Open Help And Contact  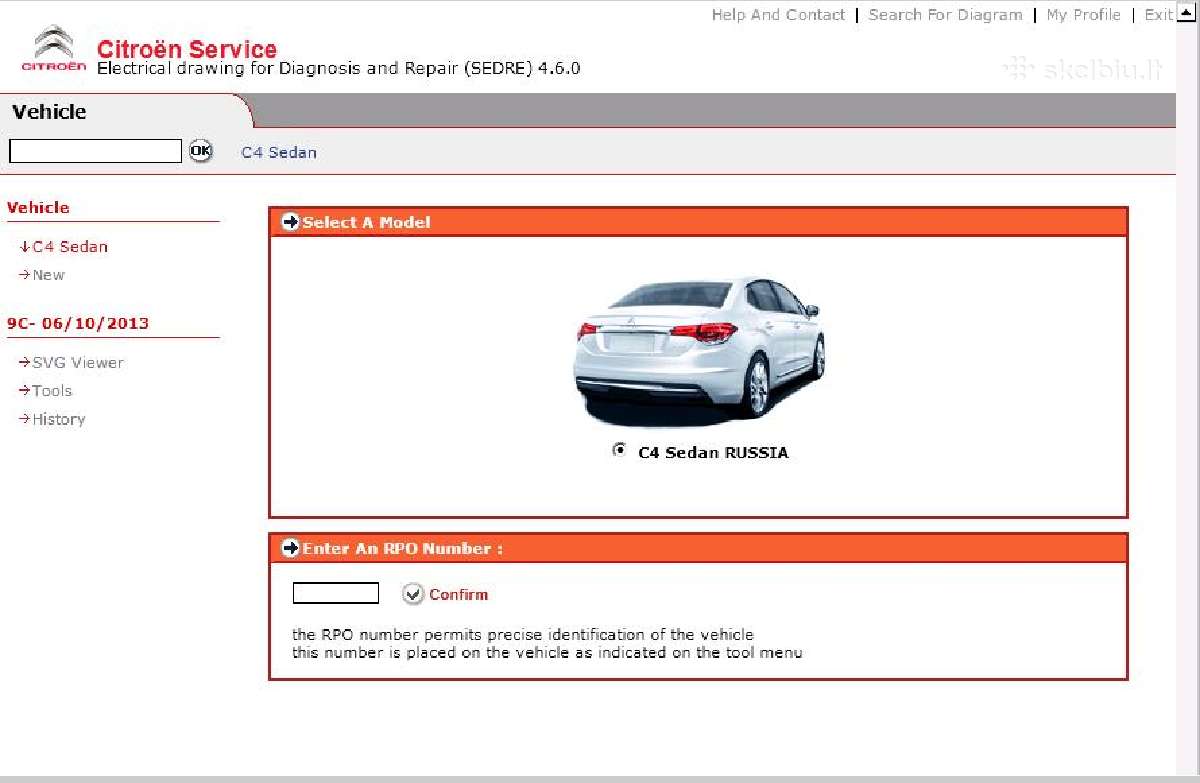click(x=778, y=15)
